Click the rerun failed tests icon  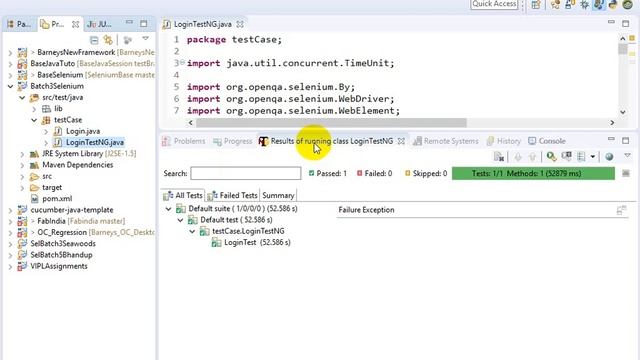(x=567, y=157)
